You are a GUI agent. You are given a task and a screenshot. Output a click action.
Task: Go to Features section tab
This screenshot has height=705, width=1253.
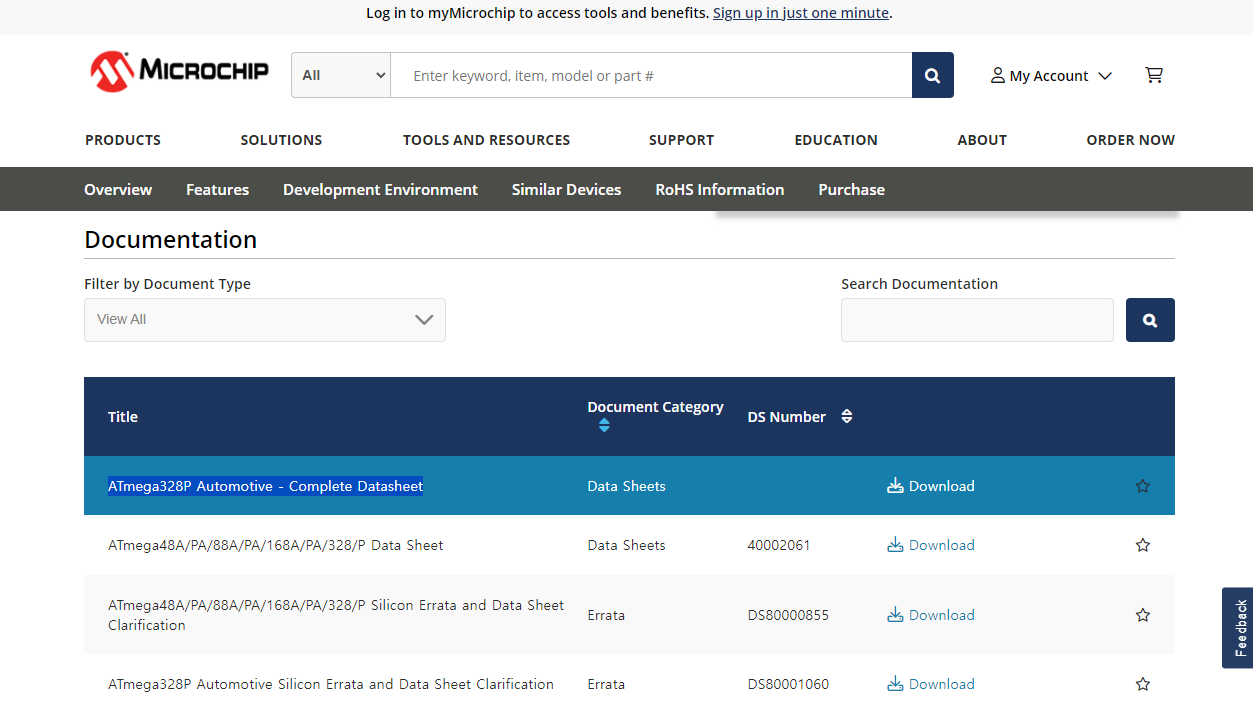click(x=217, y=189)
